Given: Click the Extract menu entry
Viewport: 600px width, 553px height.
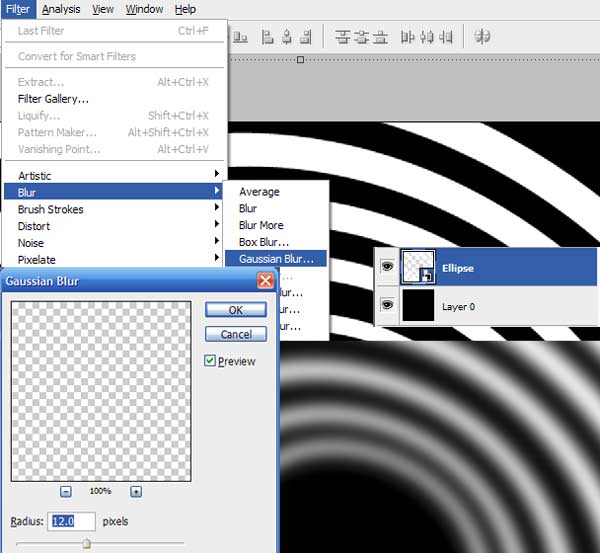Looking at the screenshot, I should 114,82.
